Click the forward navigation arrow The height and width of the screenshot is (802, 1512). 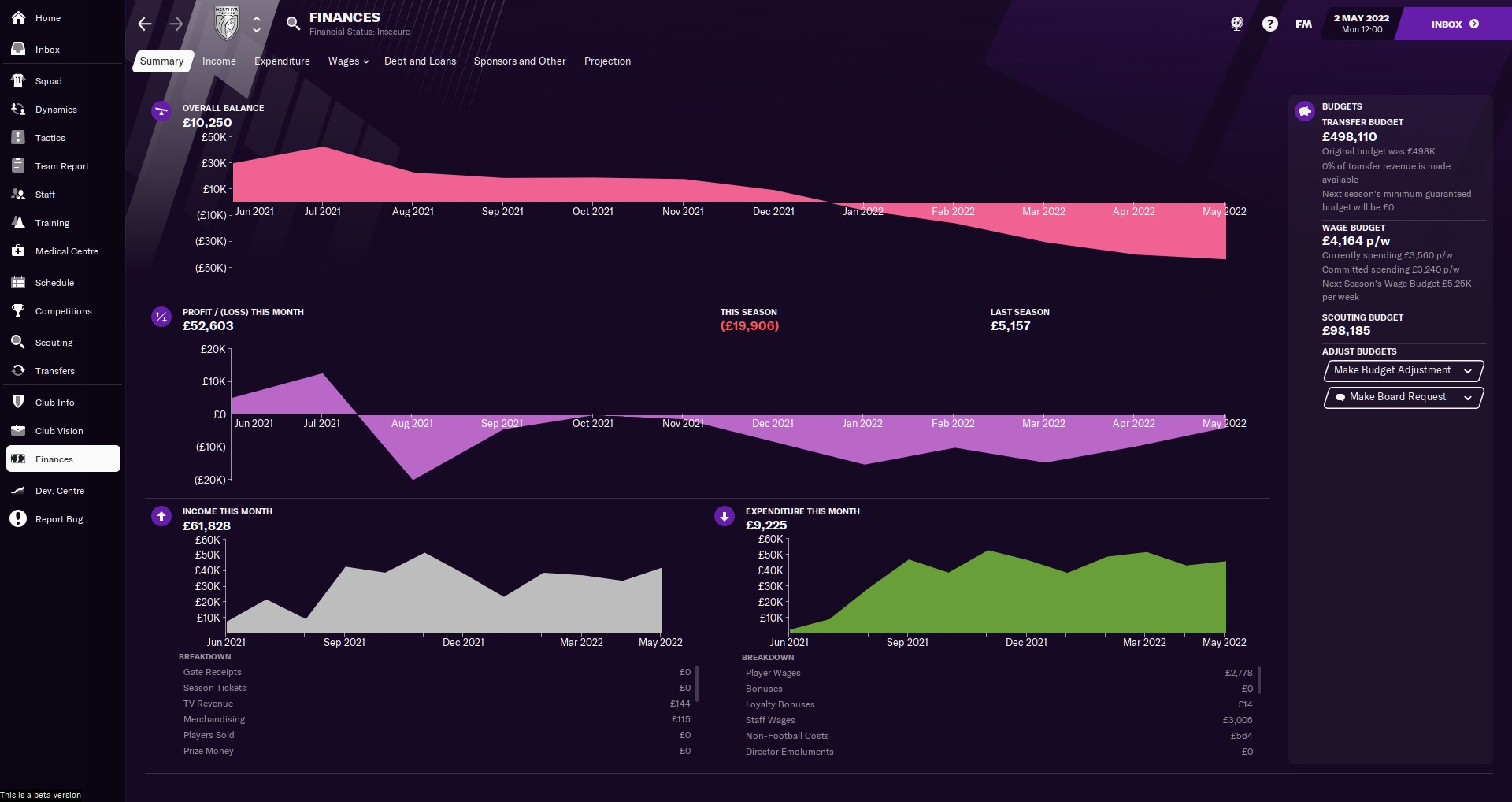176,24
